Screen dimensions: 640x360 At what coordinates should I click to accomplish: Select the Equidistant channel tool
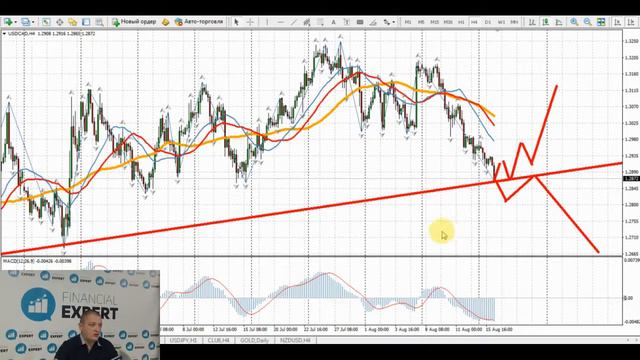(307, 22)
